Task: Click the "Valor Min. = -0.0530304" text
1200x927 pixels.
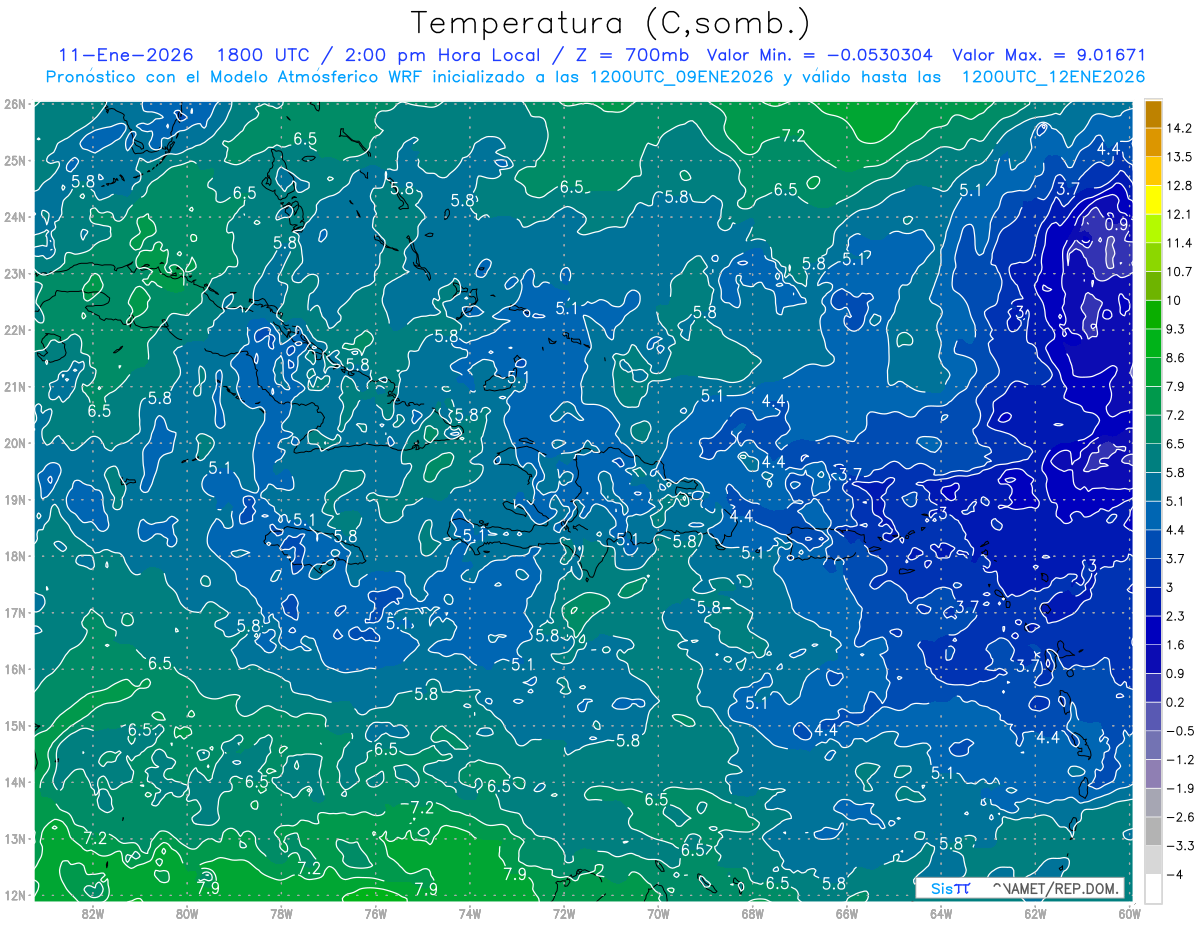Action: (x=820, y=55)
